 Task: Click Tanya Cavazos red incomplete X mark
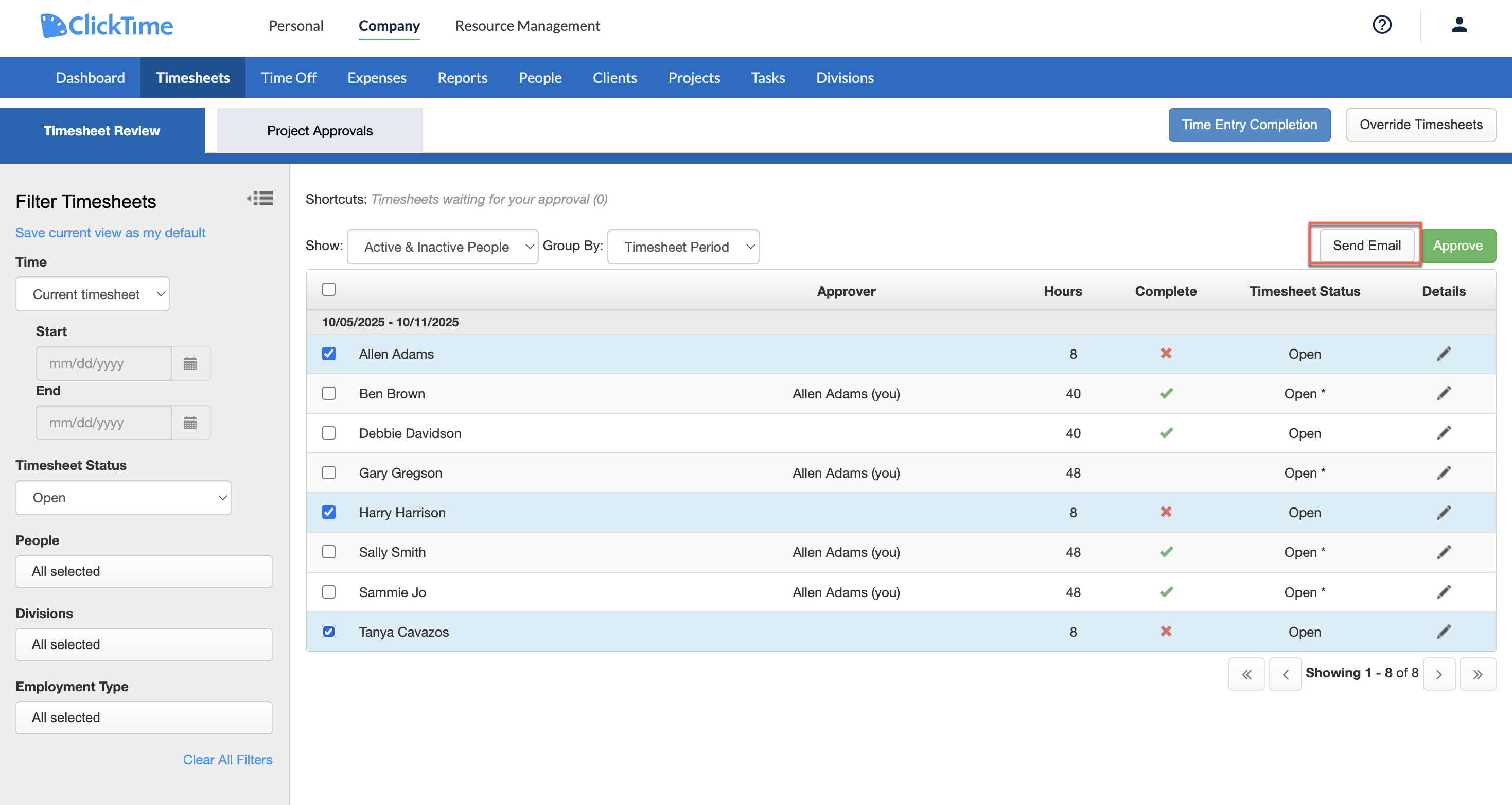(1166, 631)
